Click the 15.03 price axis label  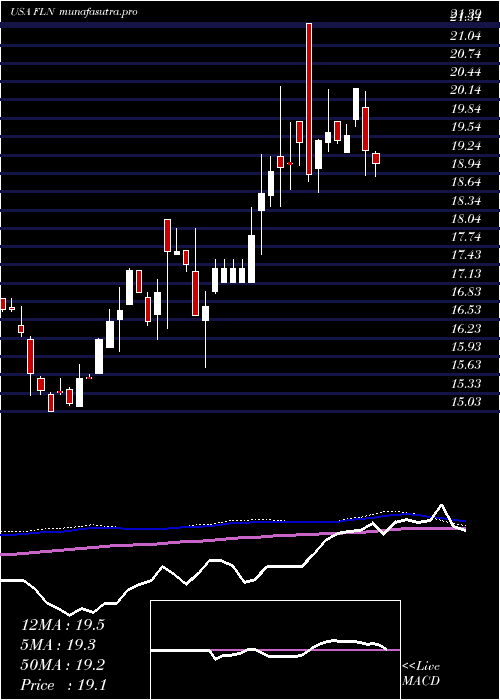point(466,402)
